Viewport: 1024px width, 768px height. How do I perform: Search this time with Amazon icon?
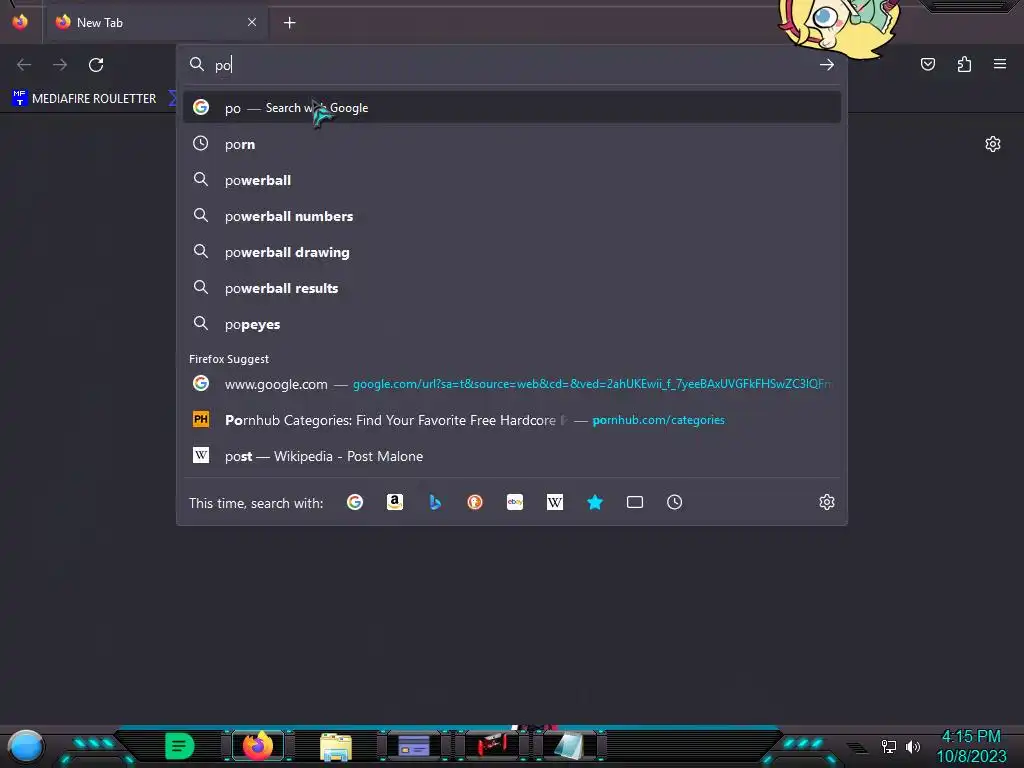point(394,502)
